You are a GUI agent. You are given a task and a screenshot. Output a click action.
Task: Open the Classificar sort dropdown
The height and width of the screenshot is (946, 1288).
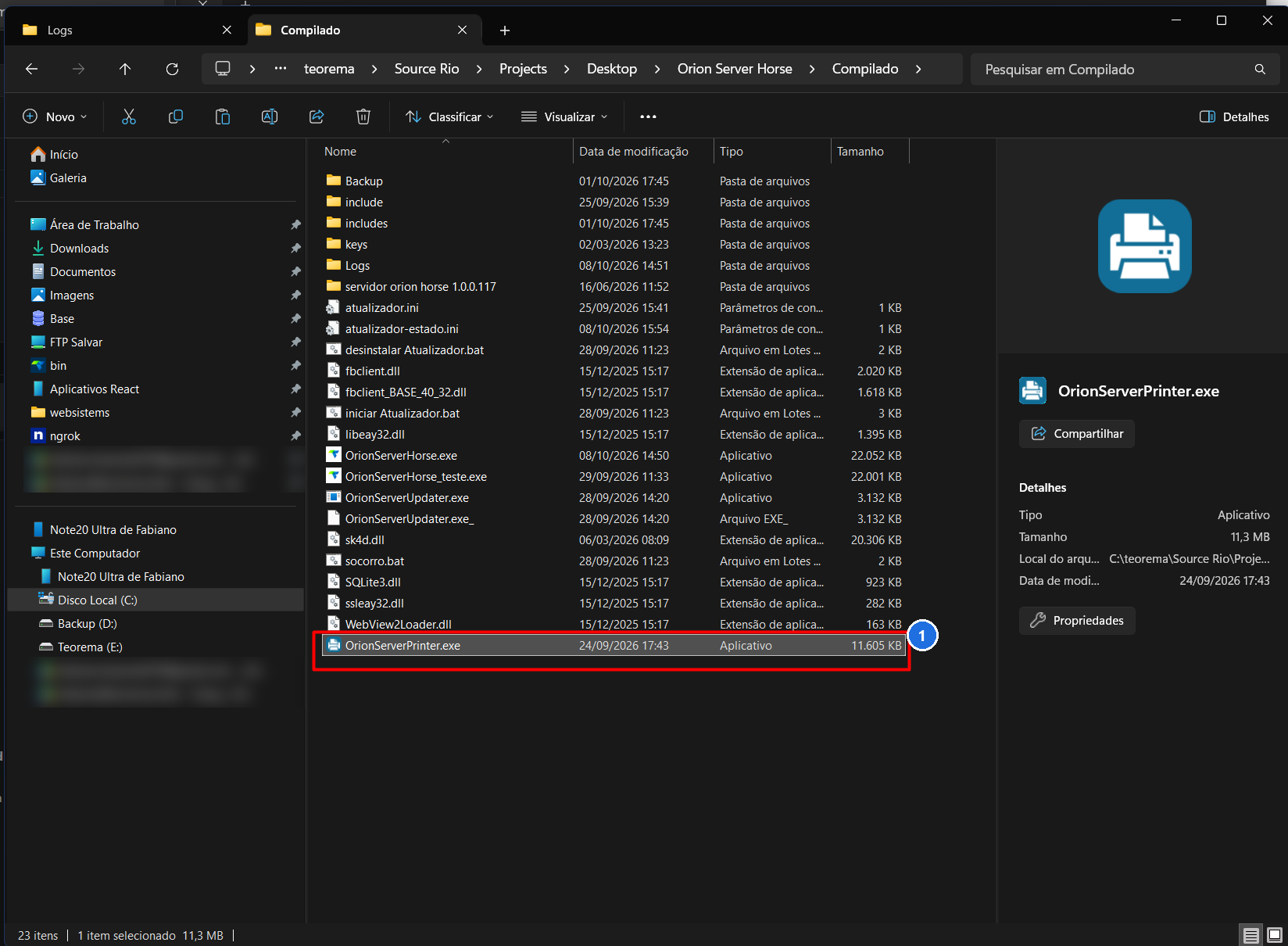tap(449, 116)
